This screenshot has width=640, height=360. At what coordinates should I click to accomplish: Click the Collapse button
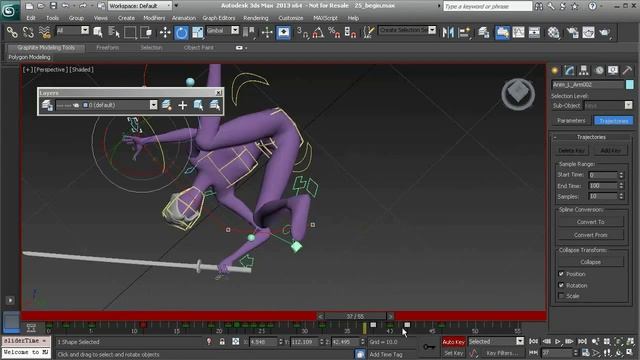coord(591,262)
